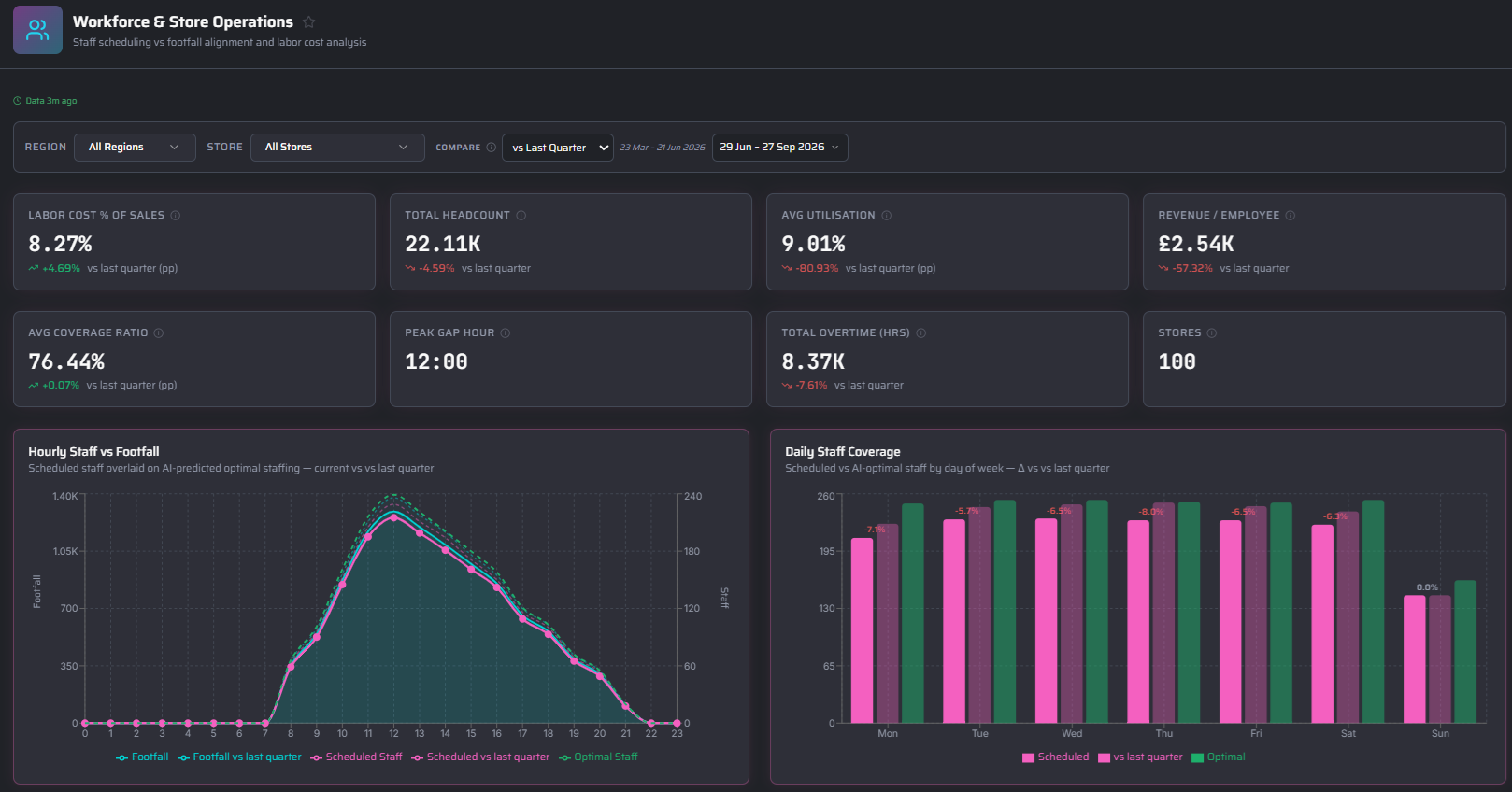This screenshot has width=1512, height=792.
Task: Toggle Footfall series in chart legend
Action: tap(142, 757)
